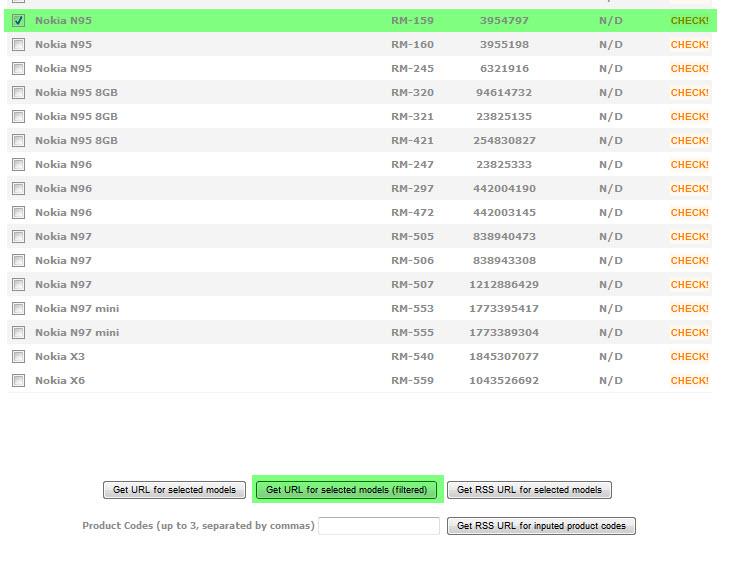Click CHECK! for Nokia X3 RM-540
This screenshot has width=729, height=561.
689,356
